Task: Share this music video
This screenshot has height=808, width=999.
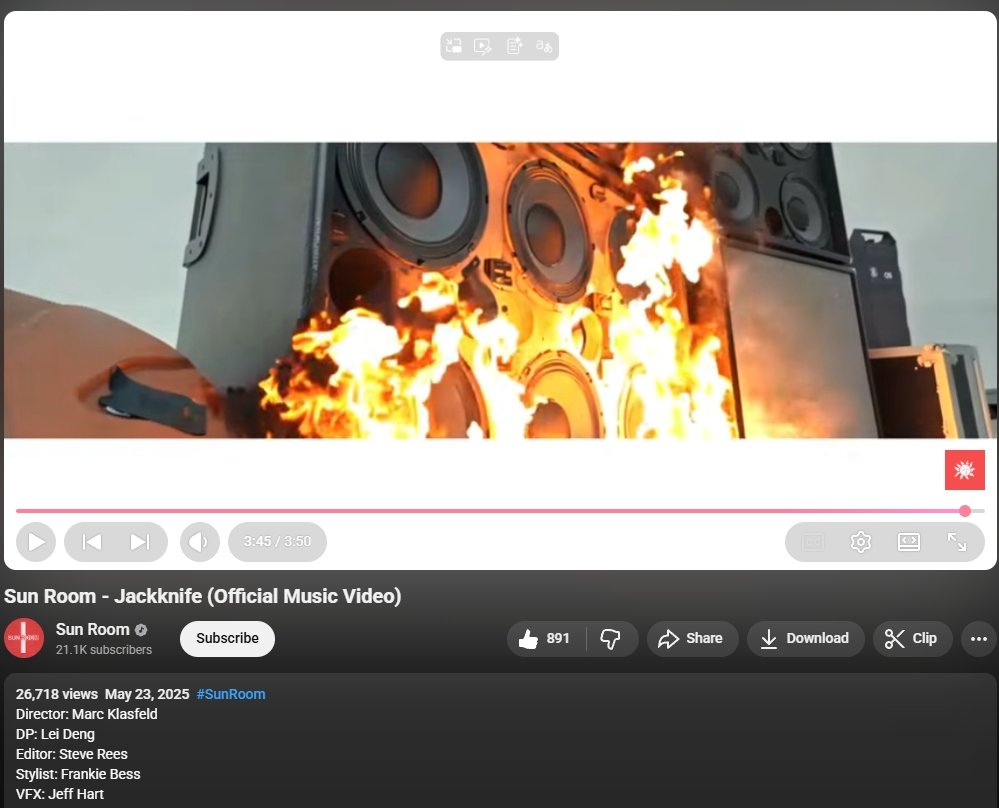Action: (x=693, y=638)
